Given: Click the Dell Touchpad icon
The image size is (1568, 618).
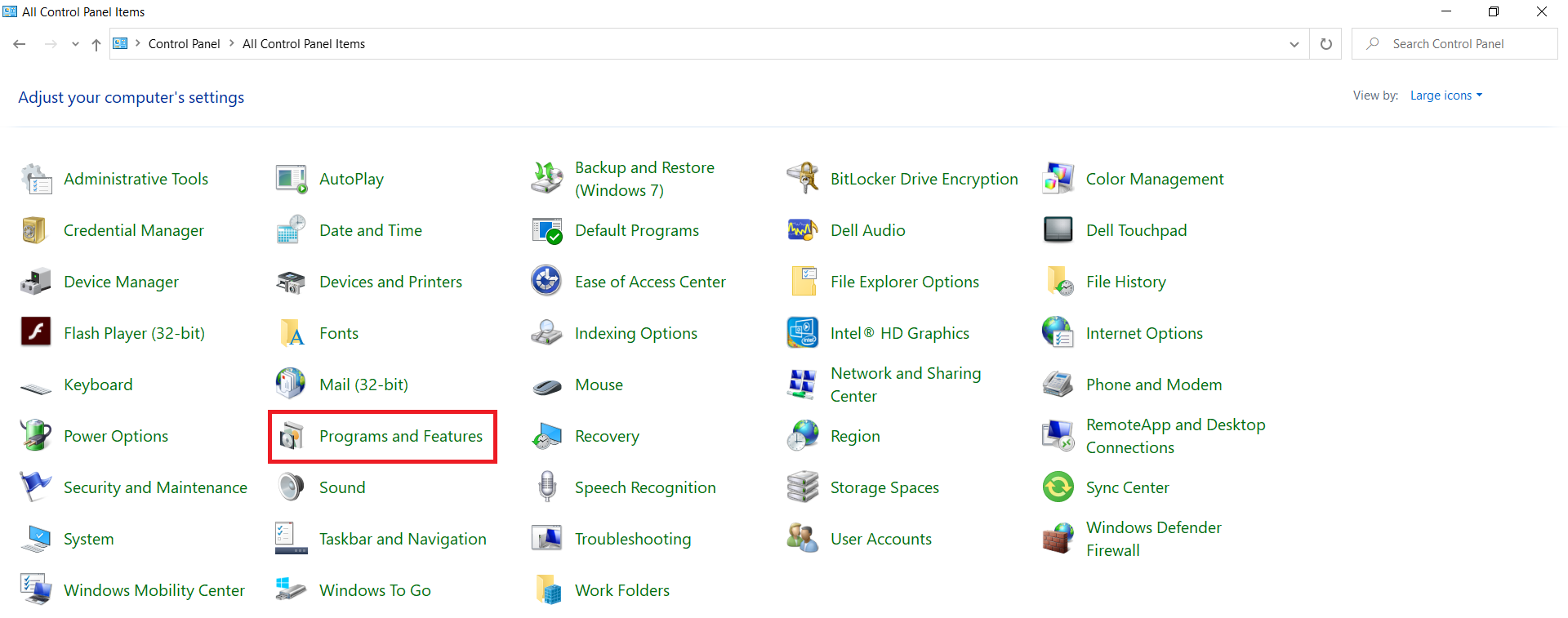Looking at the screenshot, I should [x=1058, y=230].
